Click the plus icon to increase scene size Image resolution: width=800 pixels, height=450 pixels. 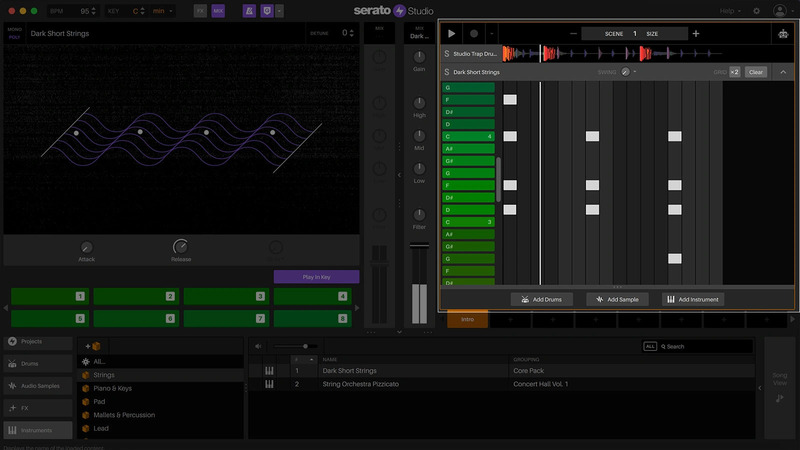pos(695,33)
